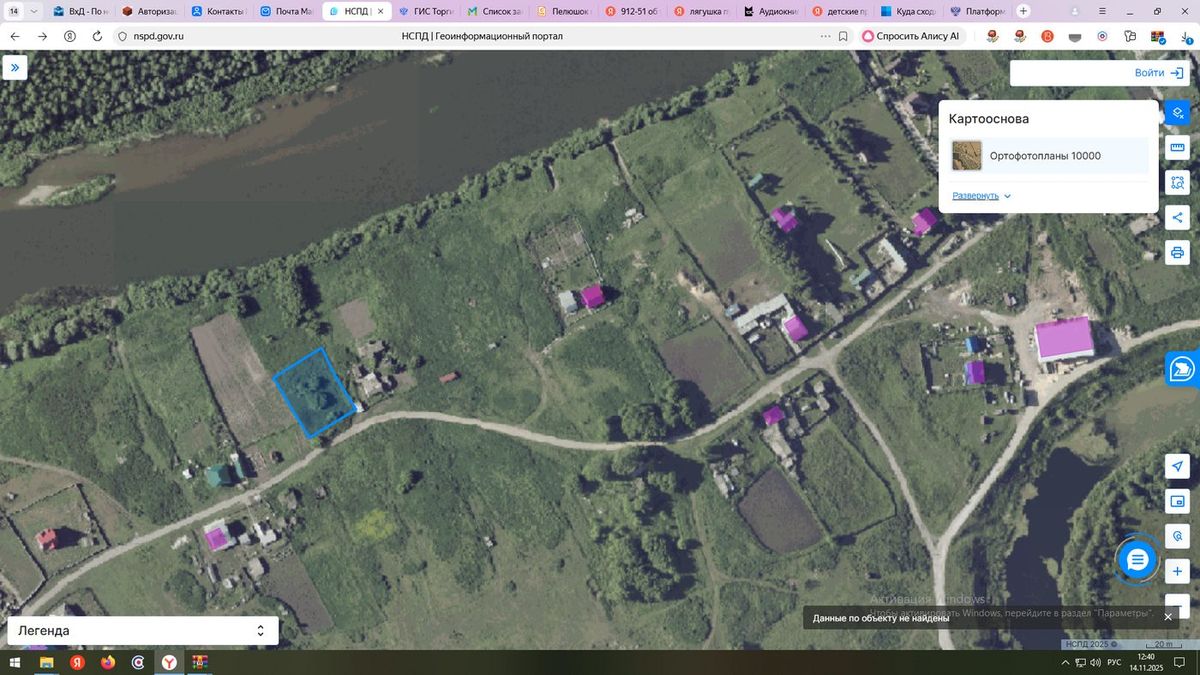
Task: Click the Войти login button
Action: pyautogui.click(x=1159, y=73)
